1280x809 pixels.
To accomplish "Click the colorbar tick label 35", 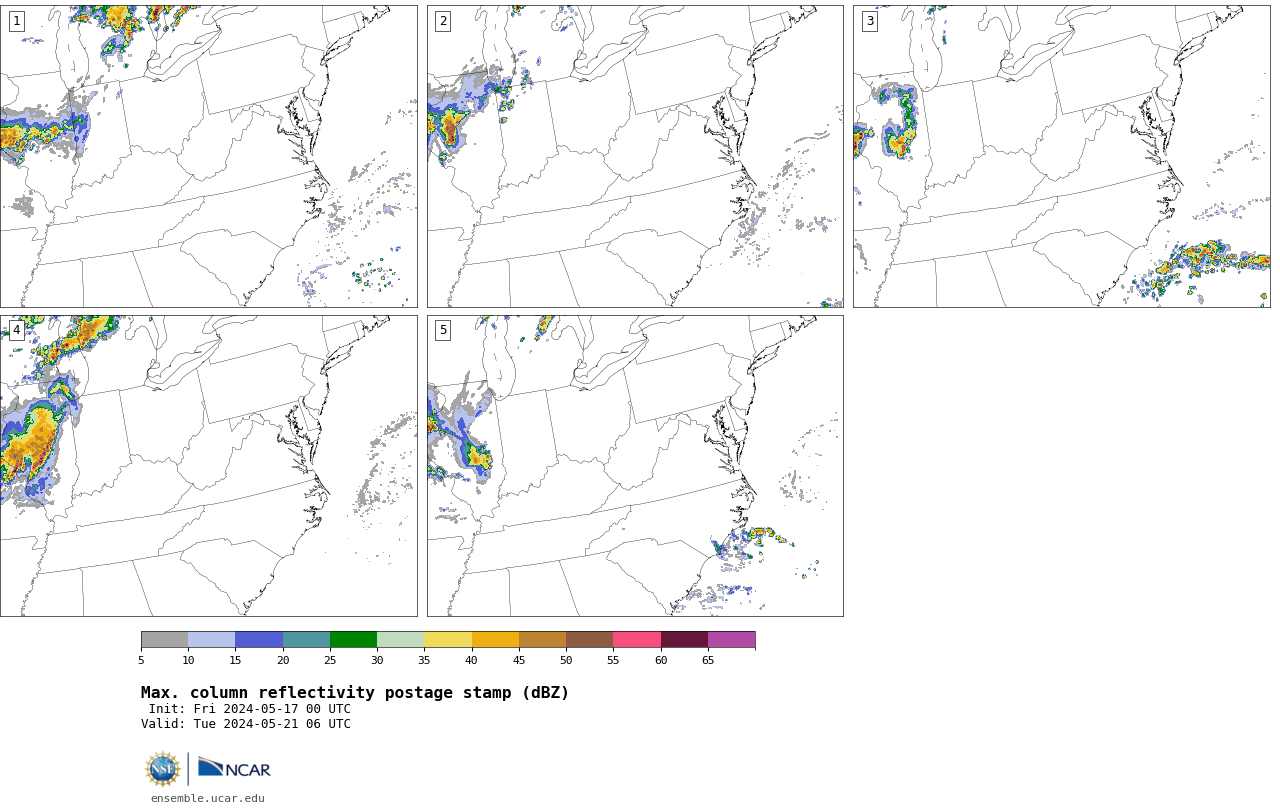I will tap(424, 660).
